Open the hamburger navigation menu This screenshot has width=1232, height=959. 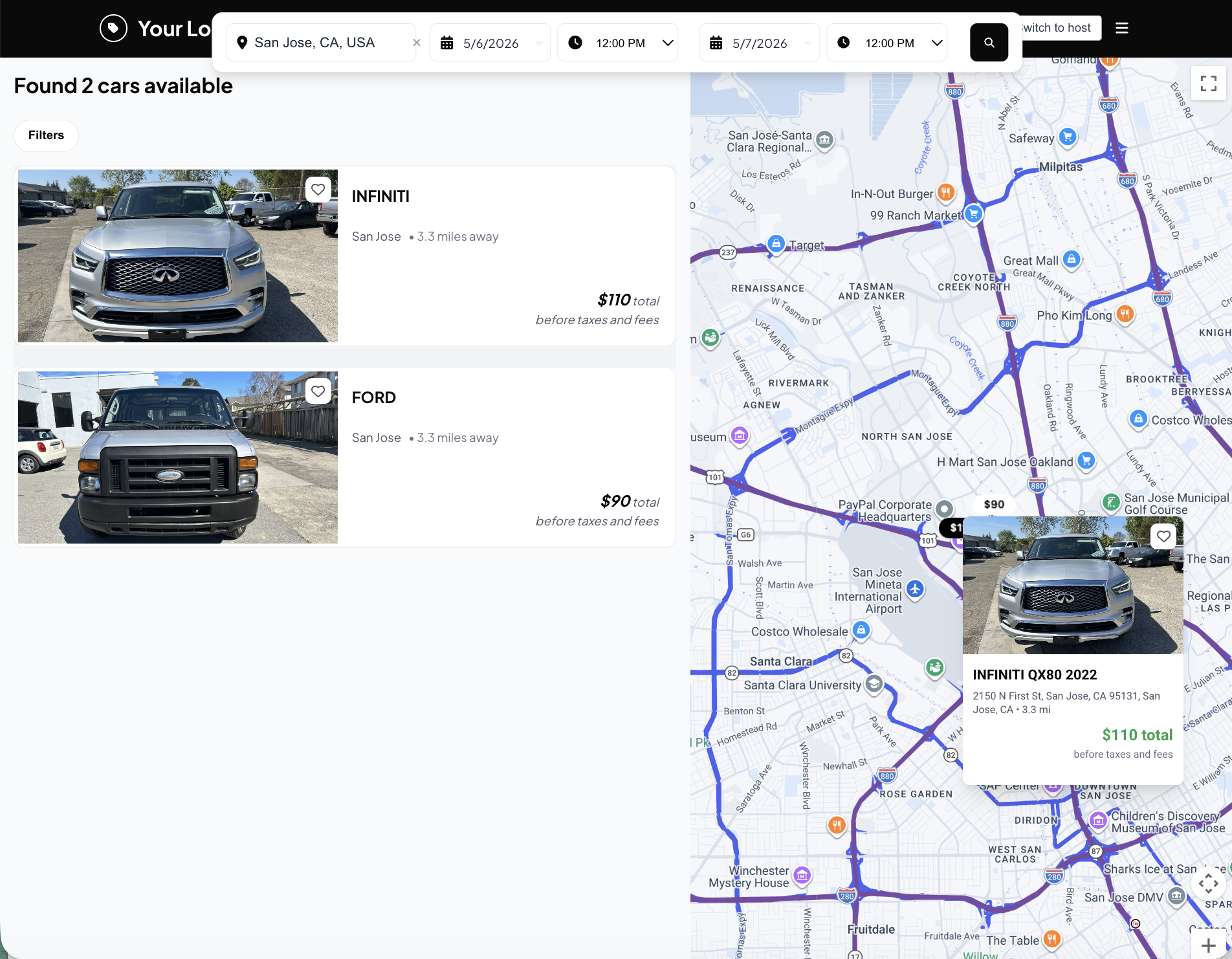point(1121,28)
